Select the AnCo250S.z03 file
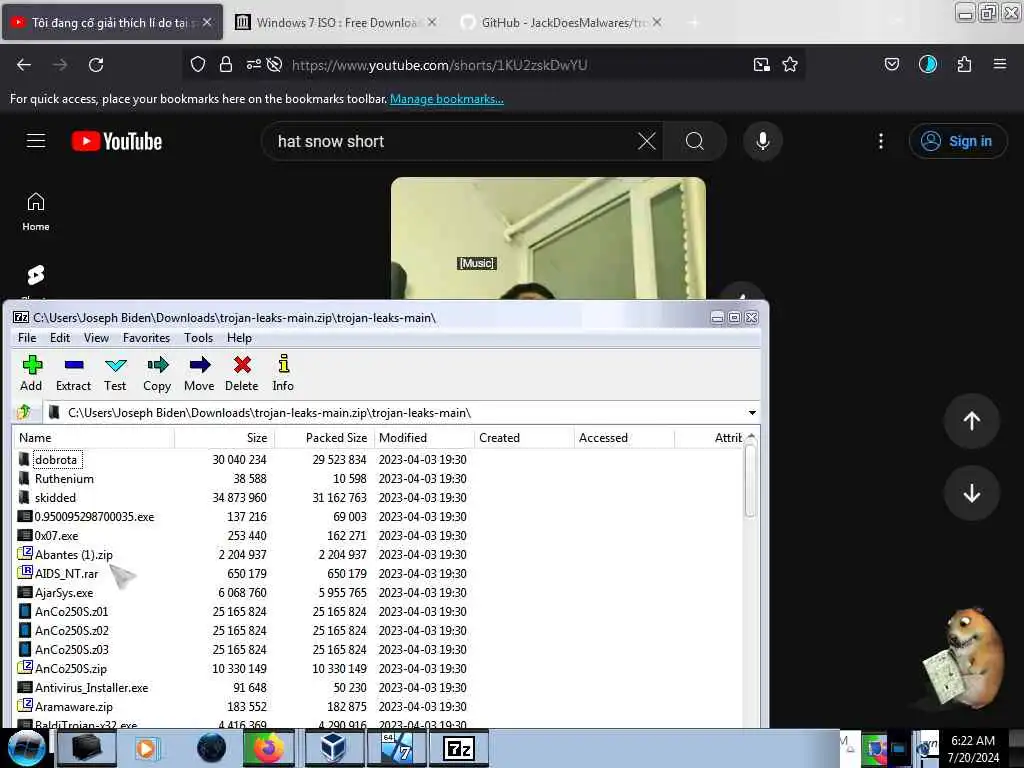1024x768 pixels. (x=72, y=649)
